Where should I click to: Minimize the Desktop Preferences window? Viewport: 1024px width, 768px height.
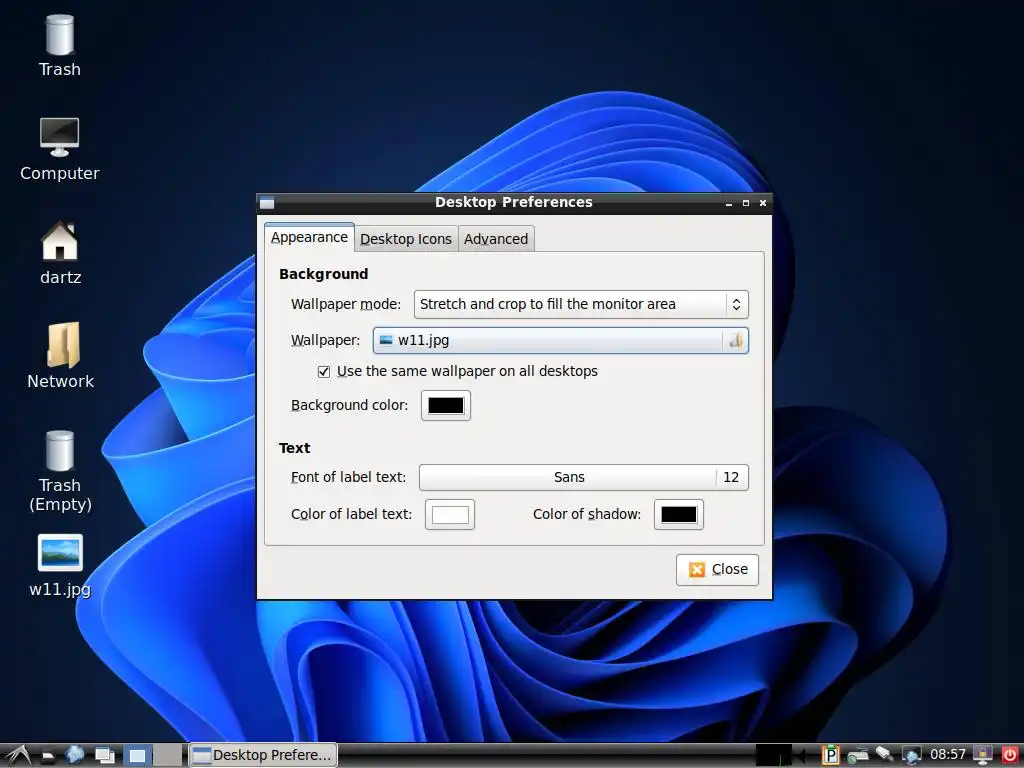tap(729, 203)
